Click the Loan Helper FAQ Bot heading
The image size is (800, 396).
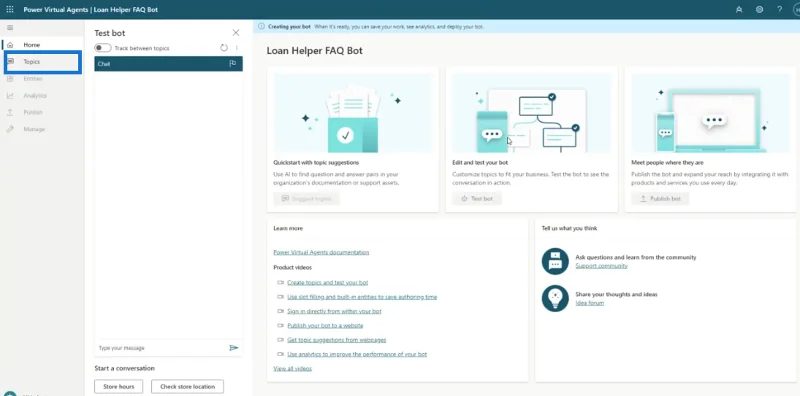pyautogui.click(x=314, y=51)
